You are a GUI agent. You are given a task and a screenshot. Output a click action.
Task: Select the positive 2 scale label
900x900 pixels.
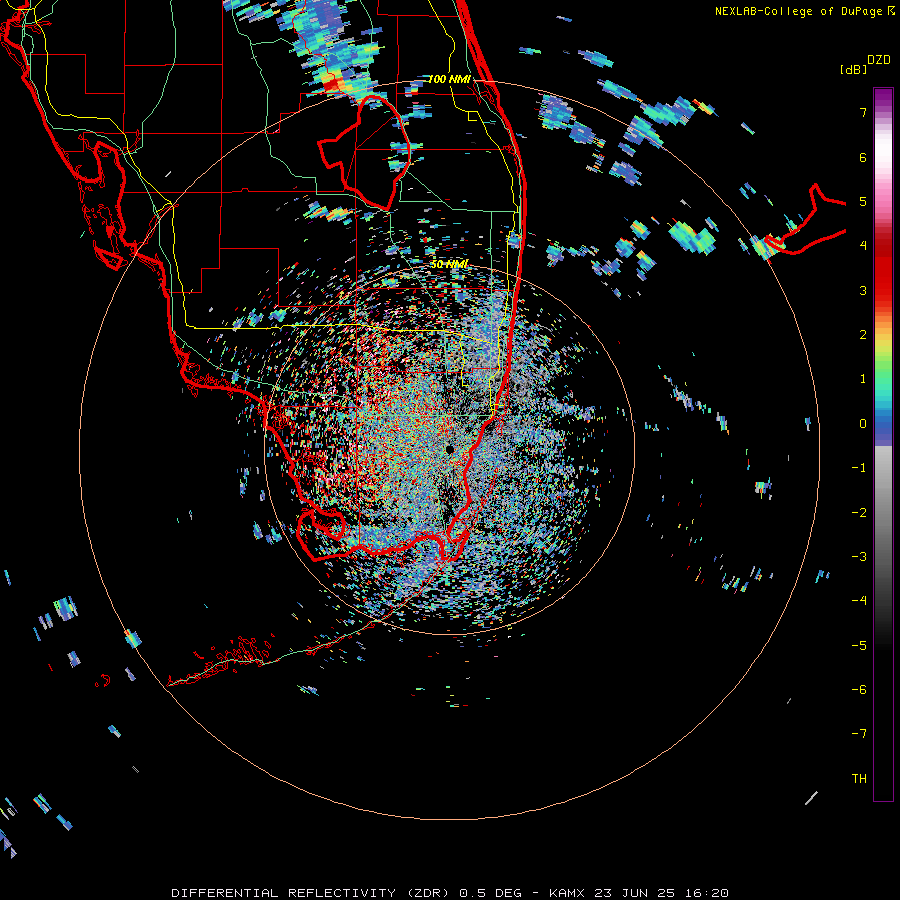coord(863,335)
